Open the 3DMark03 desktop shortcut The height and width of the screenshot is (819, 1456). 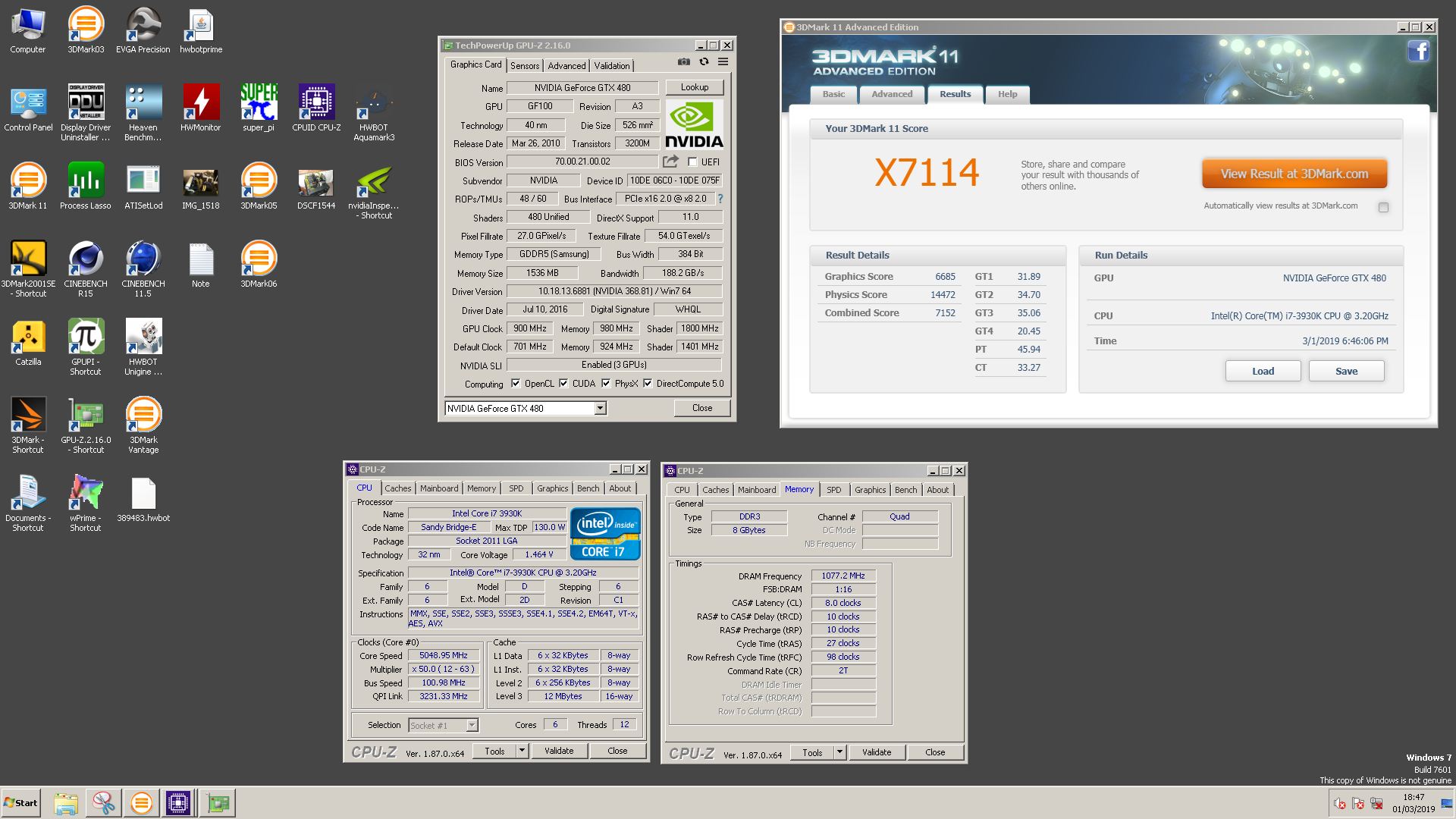(86, 30)
